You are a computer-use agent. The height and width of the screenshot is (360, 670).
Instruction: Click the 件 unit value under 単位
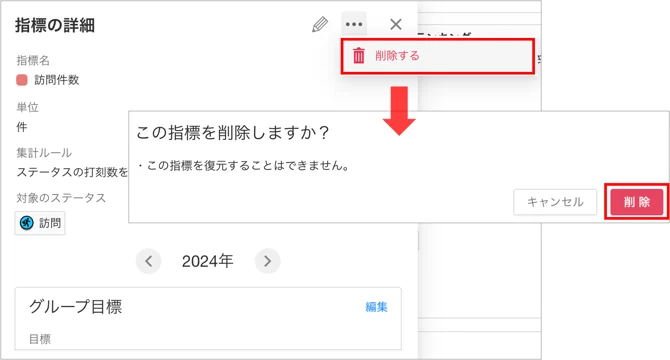point(22,127)
